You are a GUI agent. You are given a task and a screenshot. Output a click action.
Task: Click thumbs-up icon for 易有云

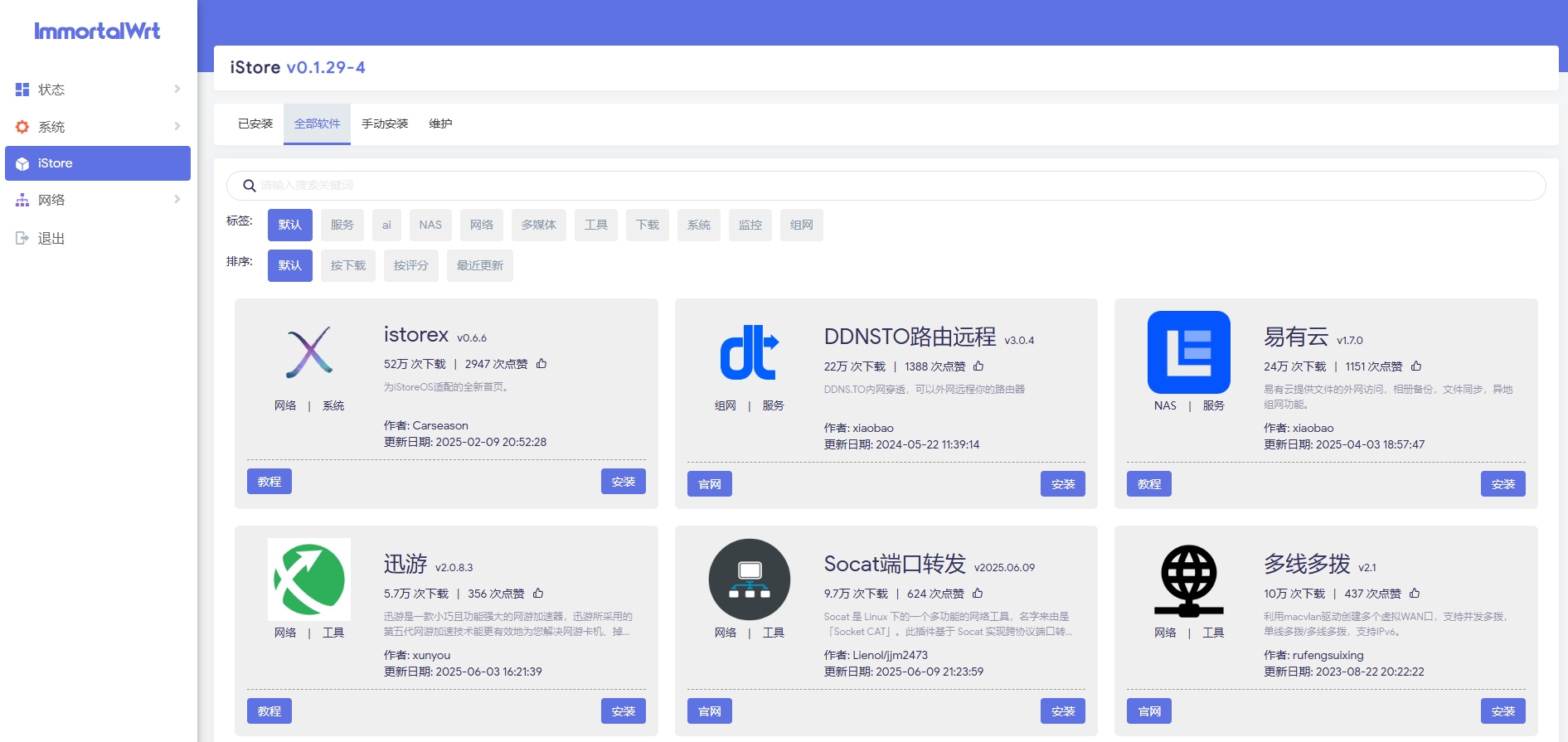1416,366
